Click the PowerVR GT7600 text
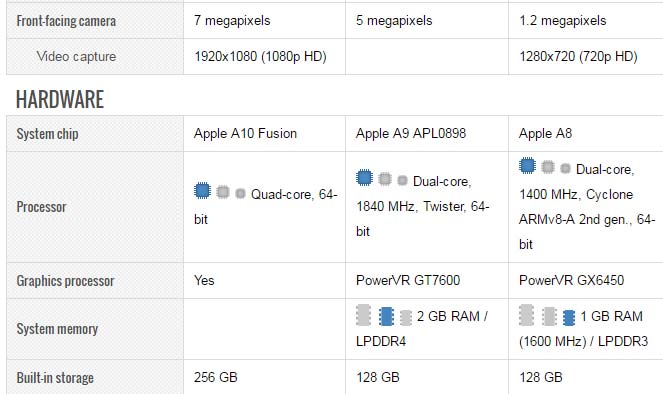The width and height of the screenshot is (663, 394). 408,280
